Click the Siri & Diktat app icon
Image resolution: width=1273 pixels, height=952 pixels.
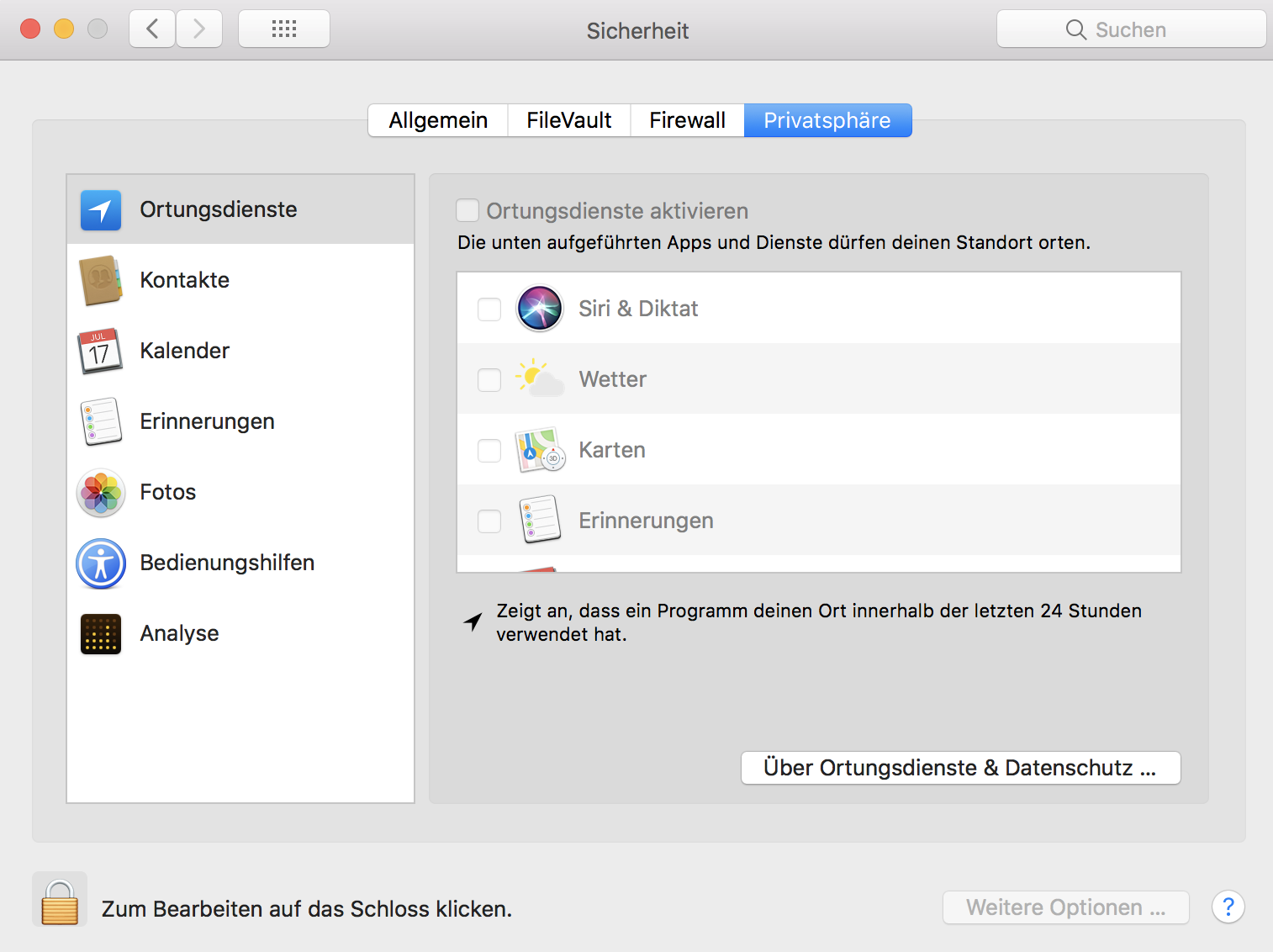(x=540, y=309)
